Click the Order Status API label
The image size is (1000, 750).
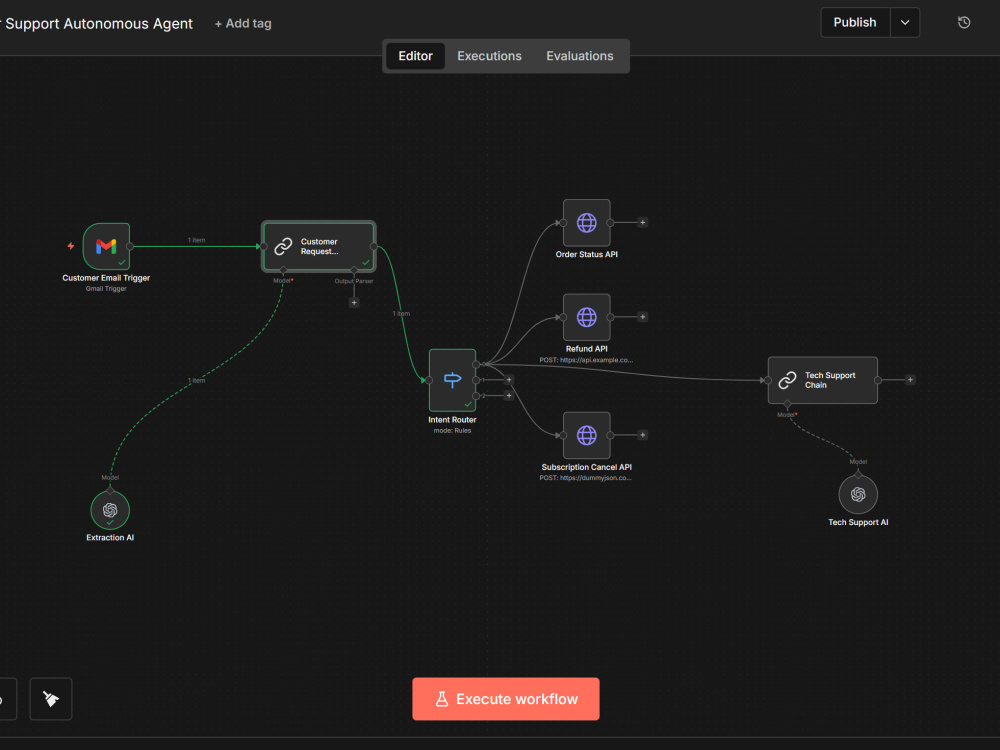[587, 254]
